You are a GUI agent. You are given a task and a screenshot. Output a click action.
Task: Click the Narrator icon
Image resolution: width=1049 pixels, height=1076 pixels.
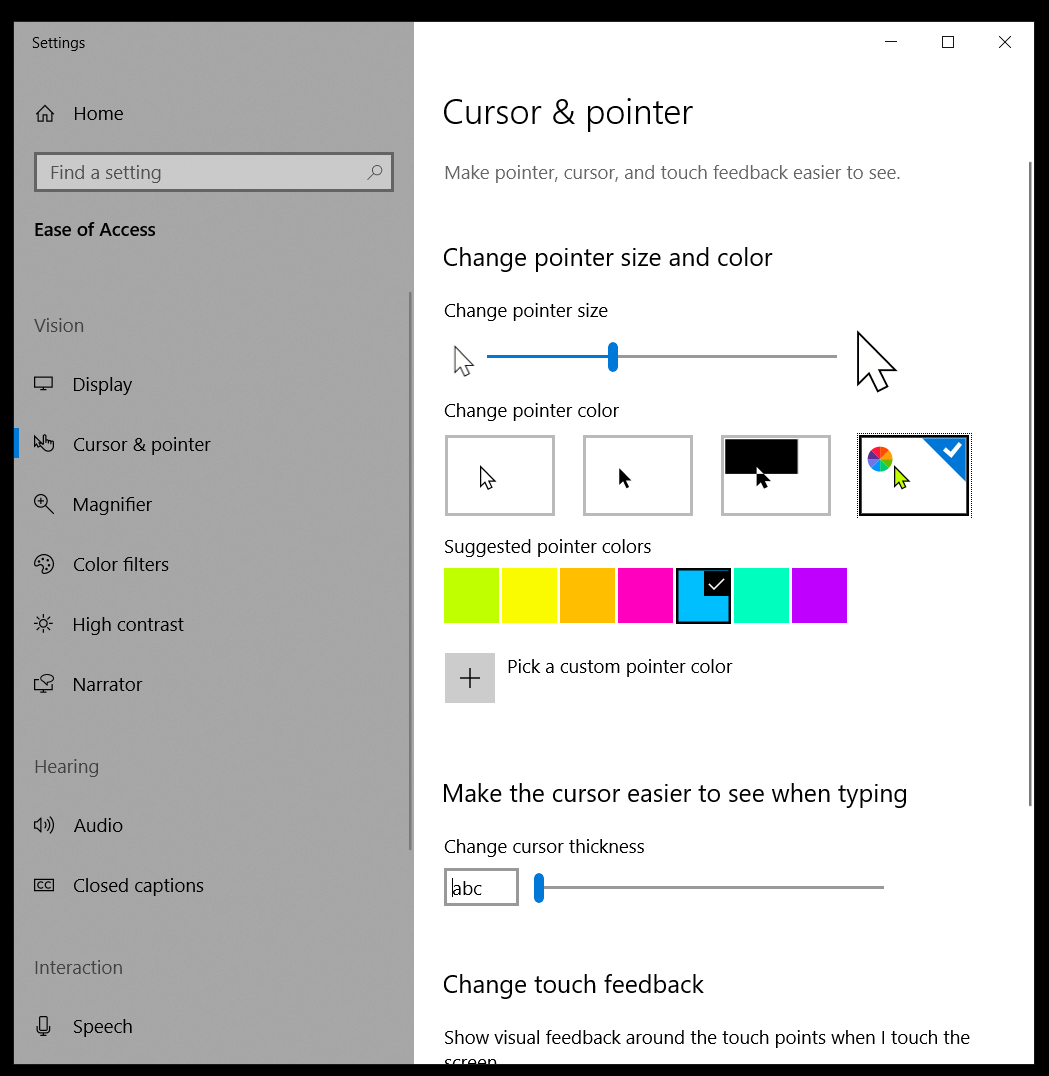click(x=44, y=685)
